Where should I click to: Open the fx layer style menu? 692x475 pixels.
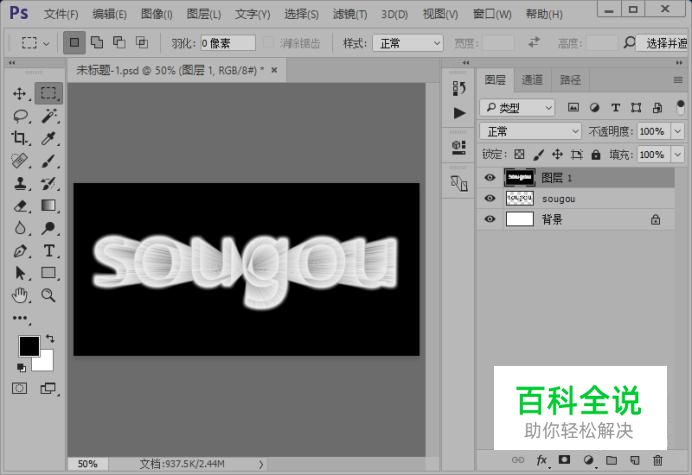[542, 460]
